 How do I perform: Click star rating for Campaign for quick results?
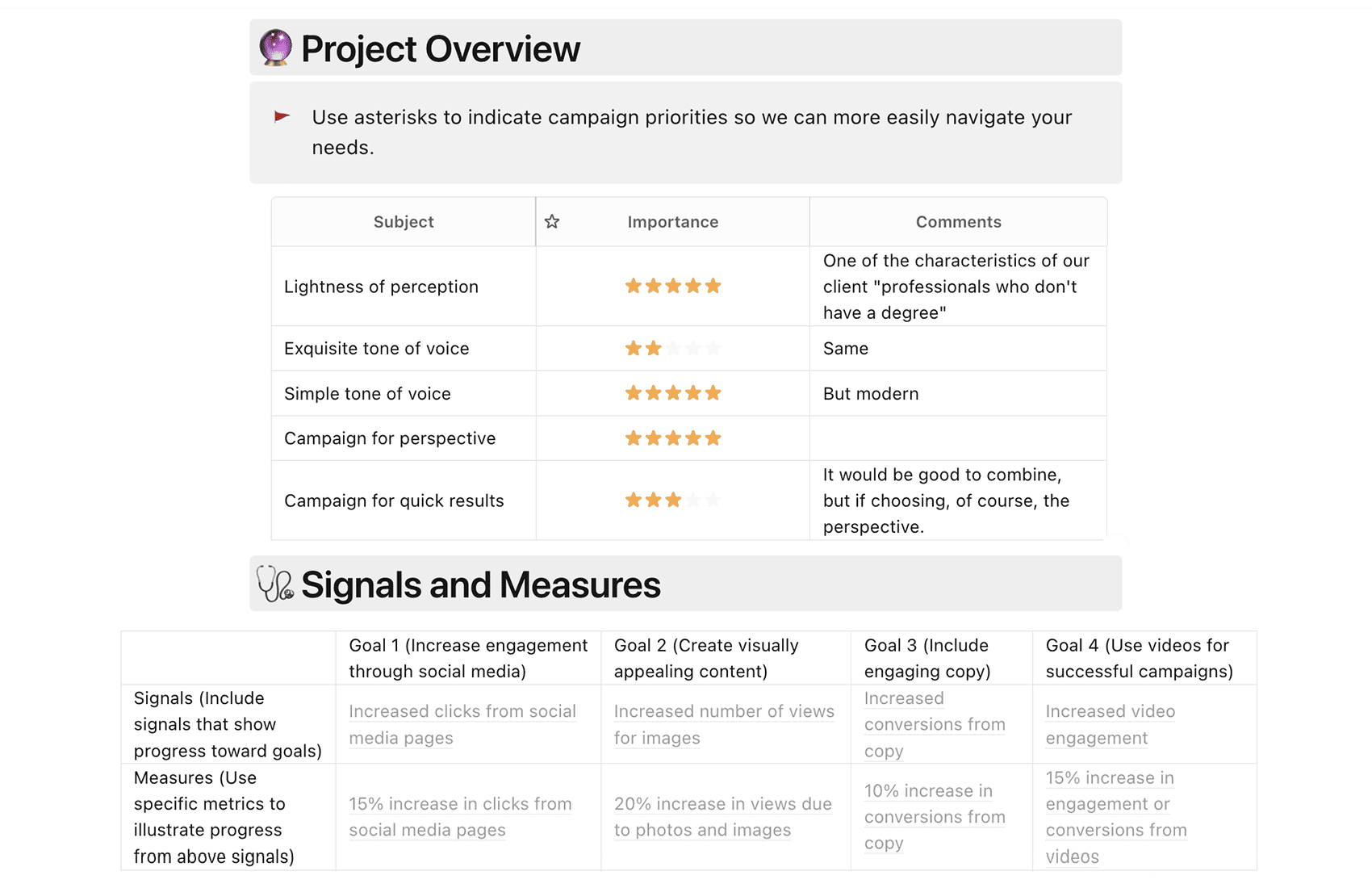pyautogui.click(x=673, y=501)
